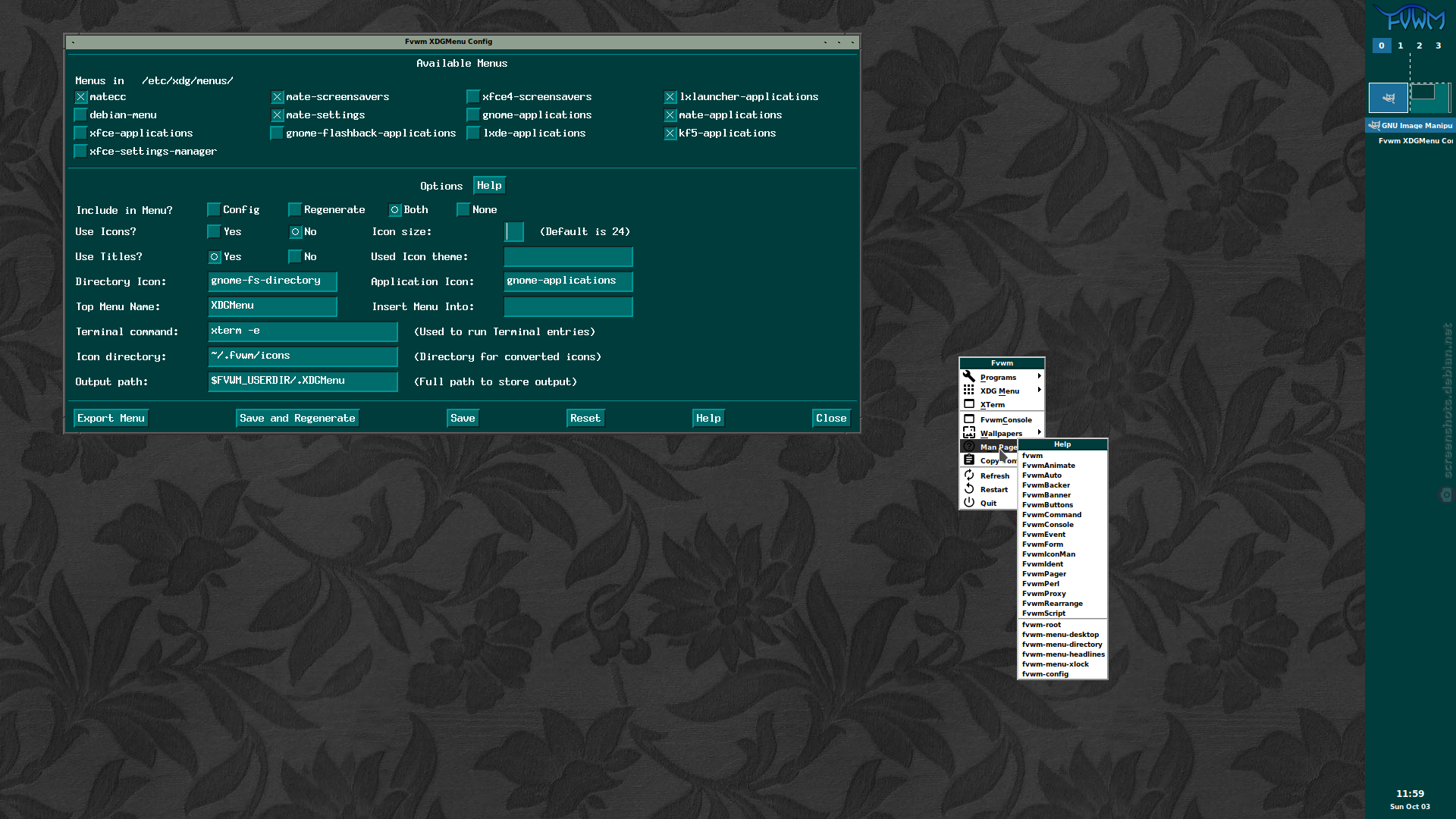Click the grid icon beside XDG Menu

click(969, 391)
